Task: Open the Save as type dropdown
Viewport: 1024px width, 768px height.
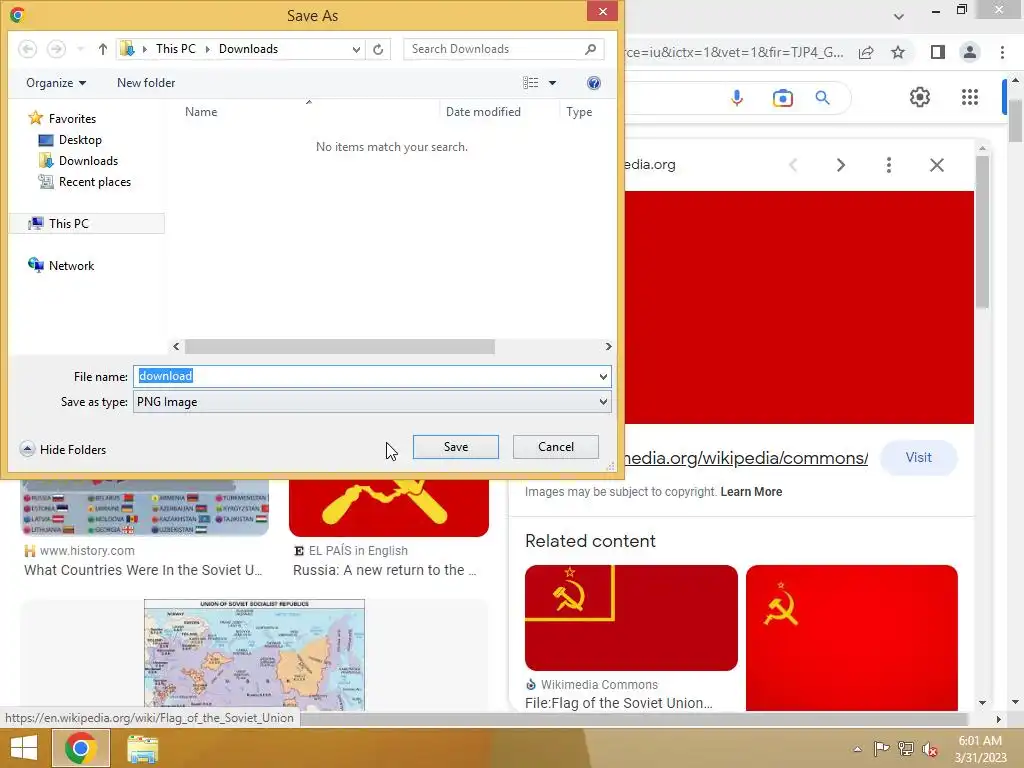Action: click(x=372, y=402)
